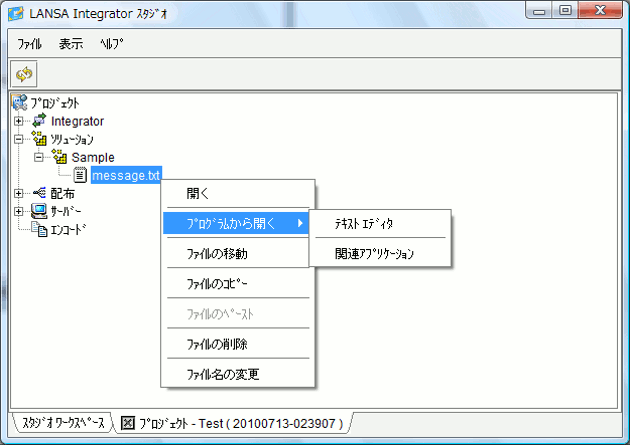Select the Sample tree label
This screenshot has height=445, width=630.
coord(93,157)
